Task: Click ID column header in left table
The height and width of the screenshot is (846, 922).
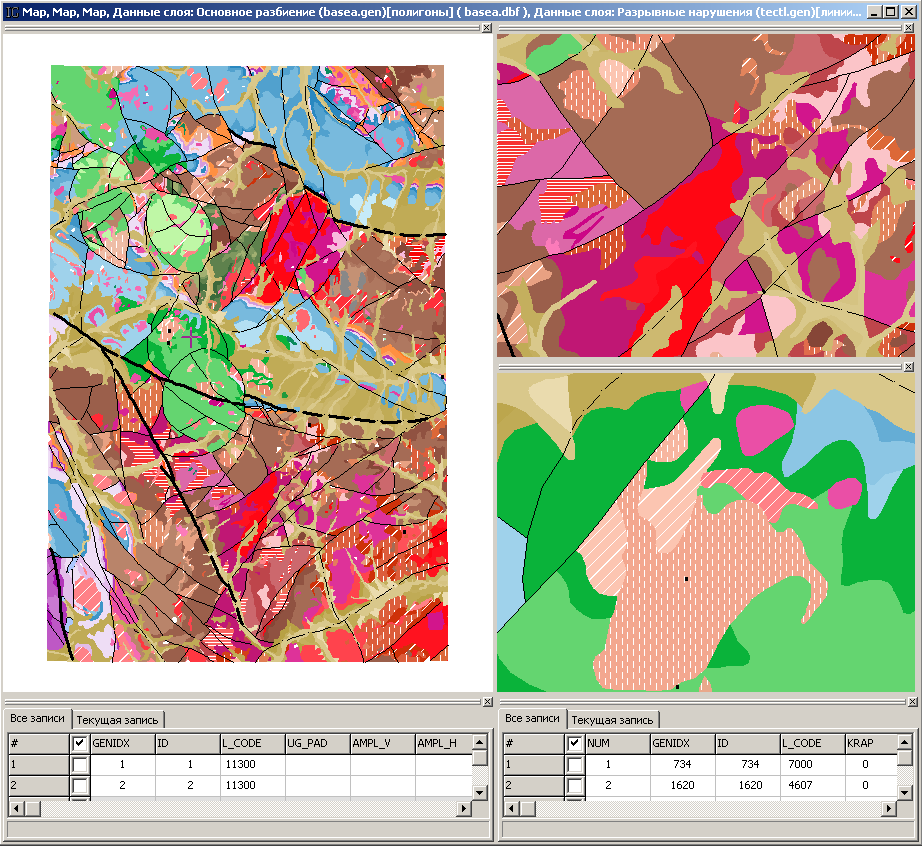Action: [188, 744]
